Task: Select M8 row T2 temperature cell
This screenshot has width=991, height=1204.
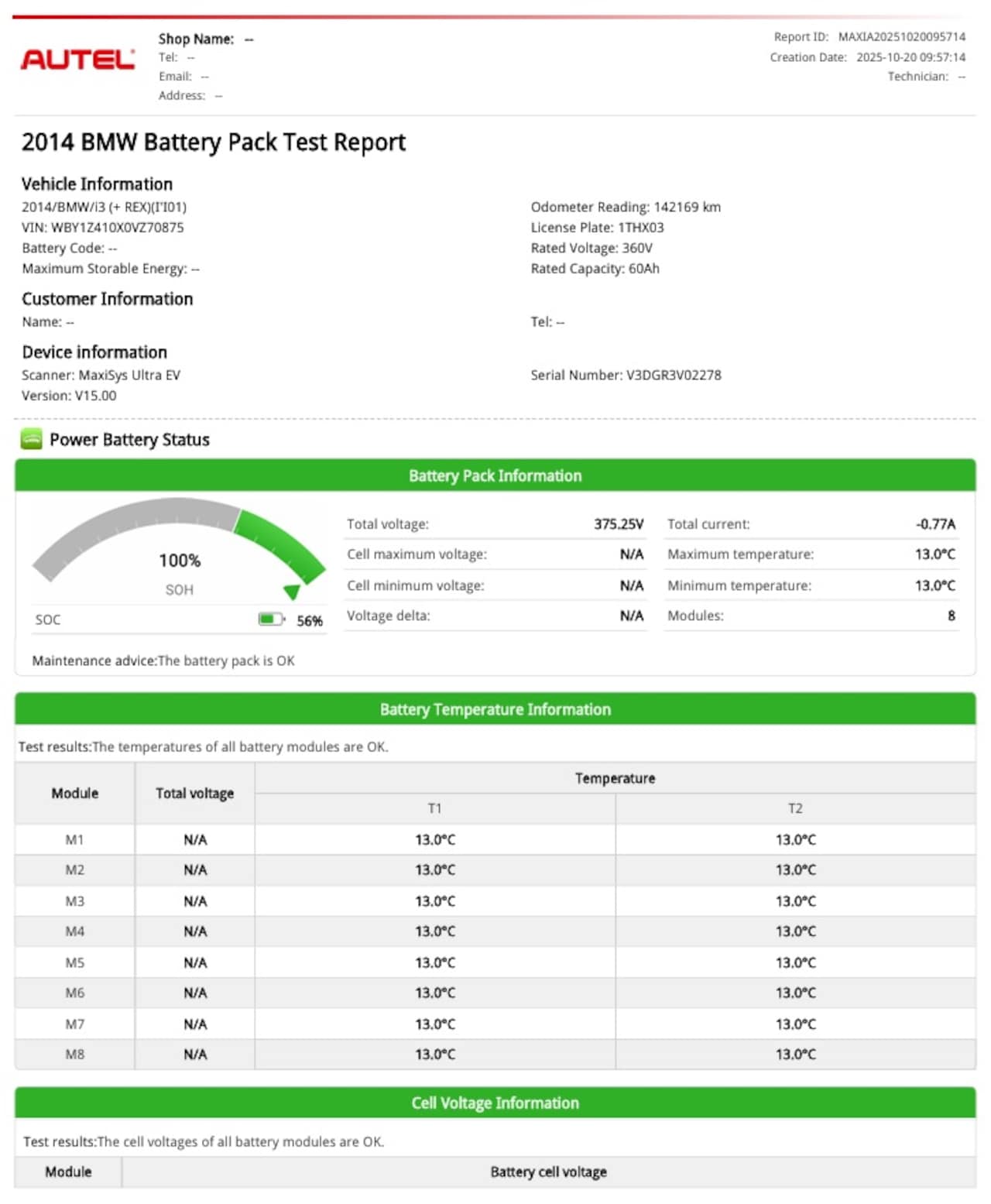Action: [795, 1055]
